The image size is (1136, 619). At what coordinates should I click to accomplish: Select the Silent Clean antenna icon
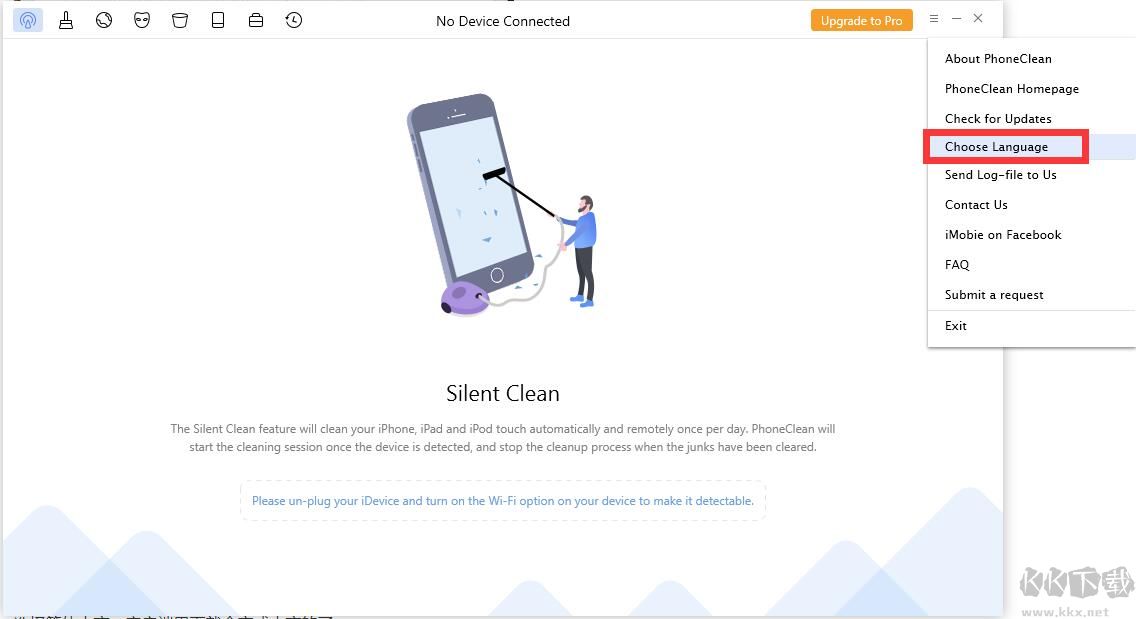click(27, 20)
